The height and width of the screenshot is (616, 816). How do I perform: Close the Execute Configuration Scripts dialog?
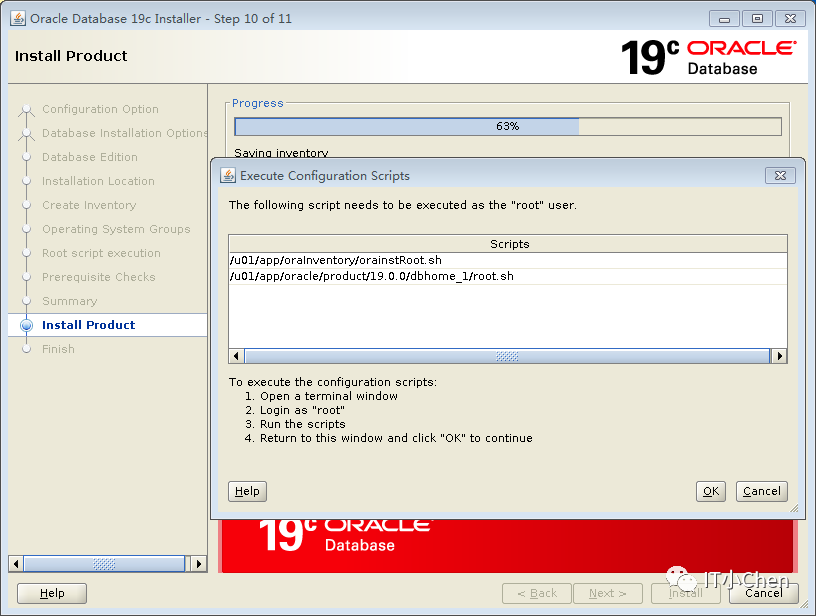(780, 175)
